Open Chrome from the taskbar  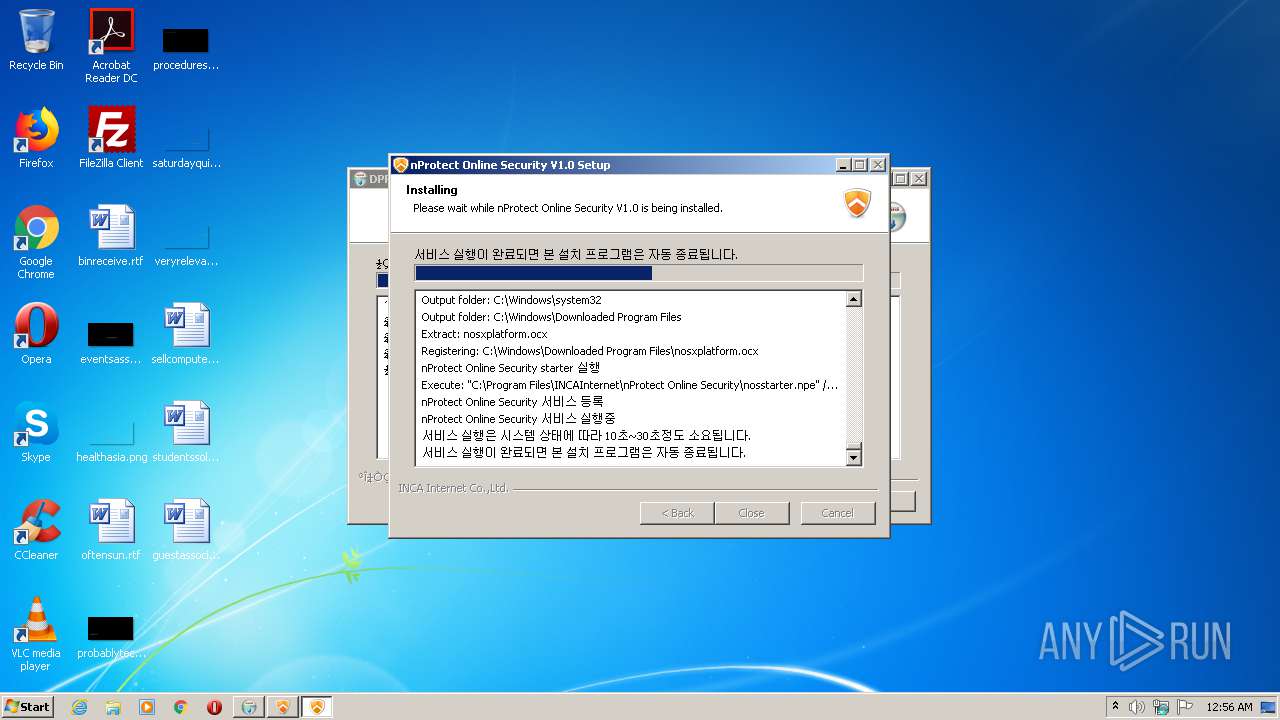181,707
